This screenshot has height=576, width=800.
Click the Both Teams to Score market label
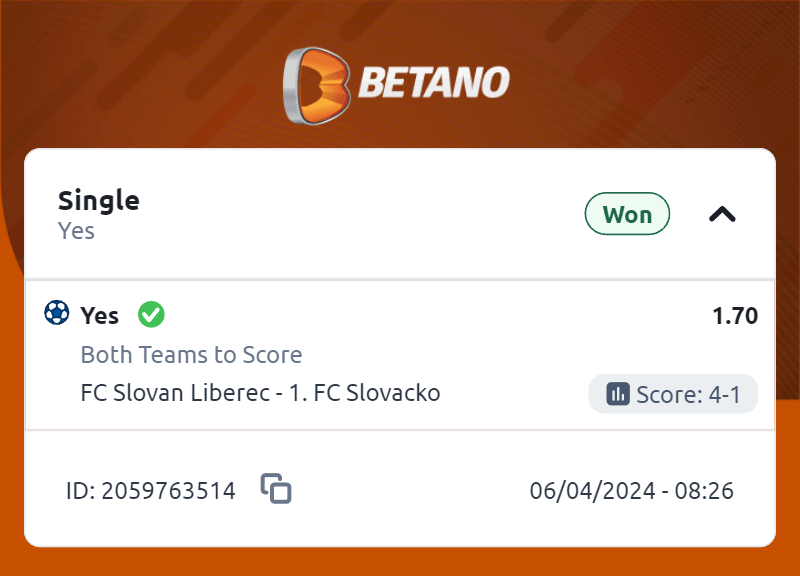tap(191, 355)
